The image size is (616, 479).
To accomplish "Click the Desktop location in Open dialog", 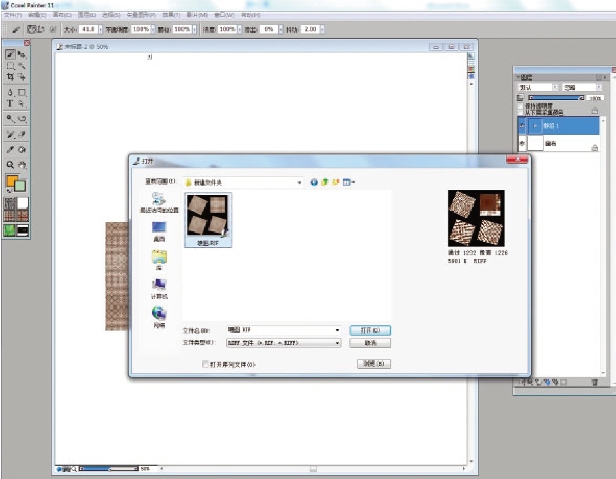I will coord(159,231).
